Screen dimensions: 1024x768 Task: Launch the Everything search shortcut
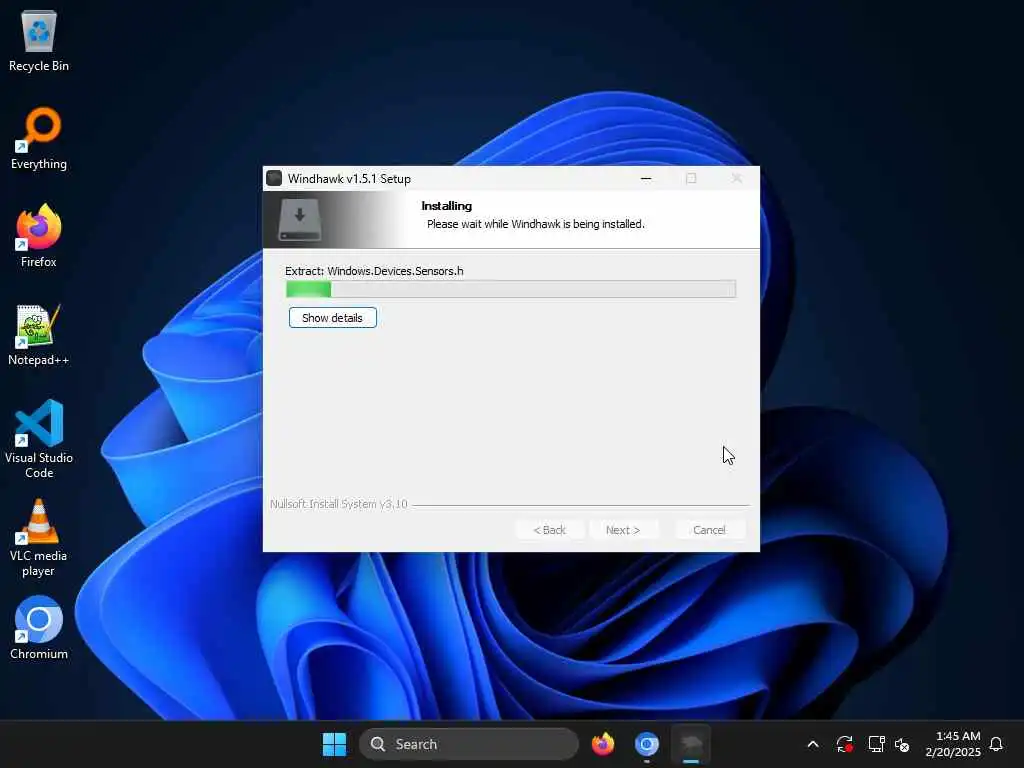pos(39,138)
